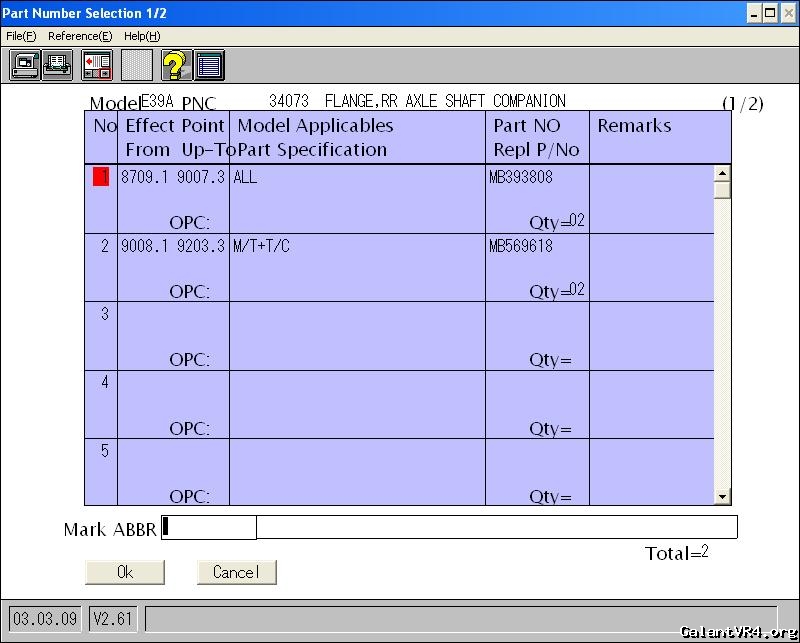
Task: Click the printer toolbar icon
Action: coord(57,65)
